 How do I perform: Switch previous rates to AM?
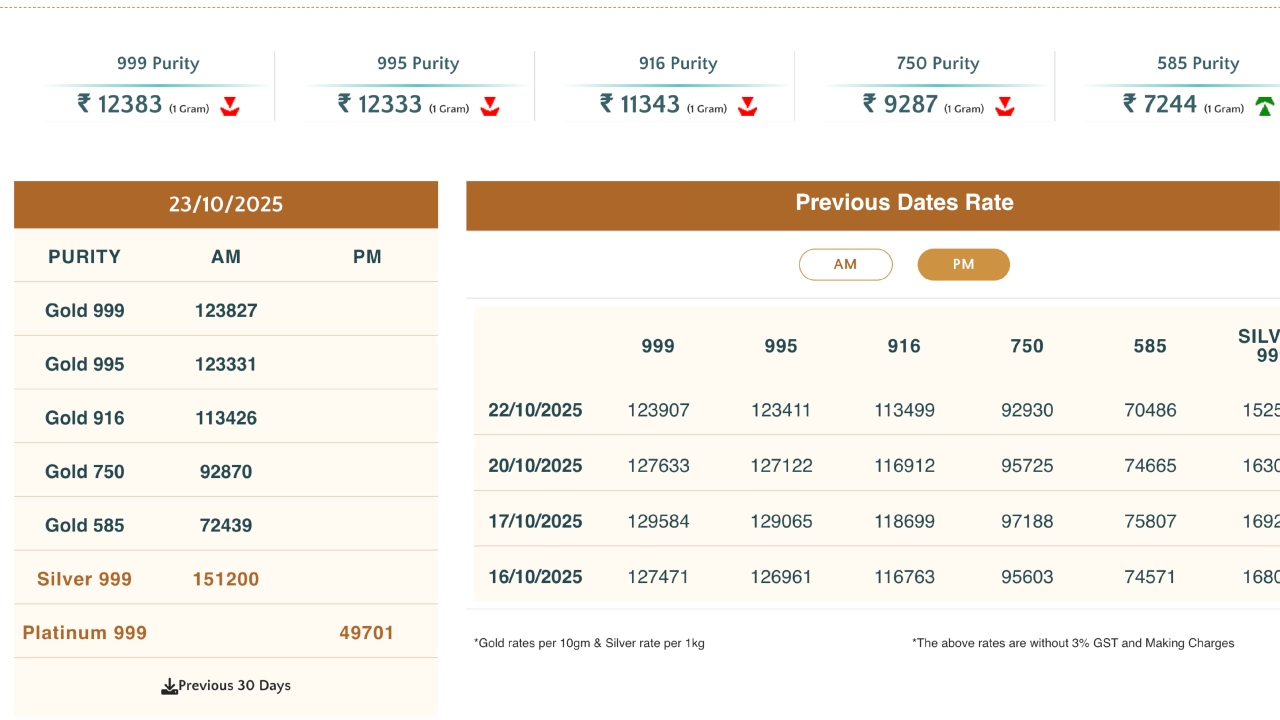845,265
